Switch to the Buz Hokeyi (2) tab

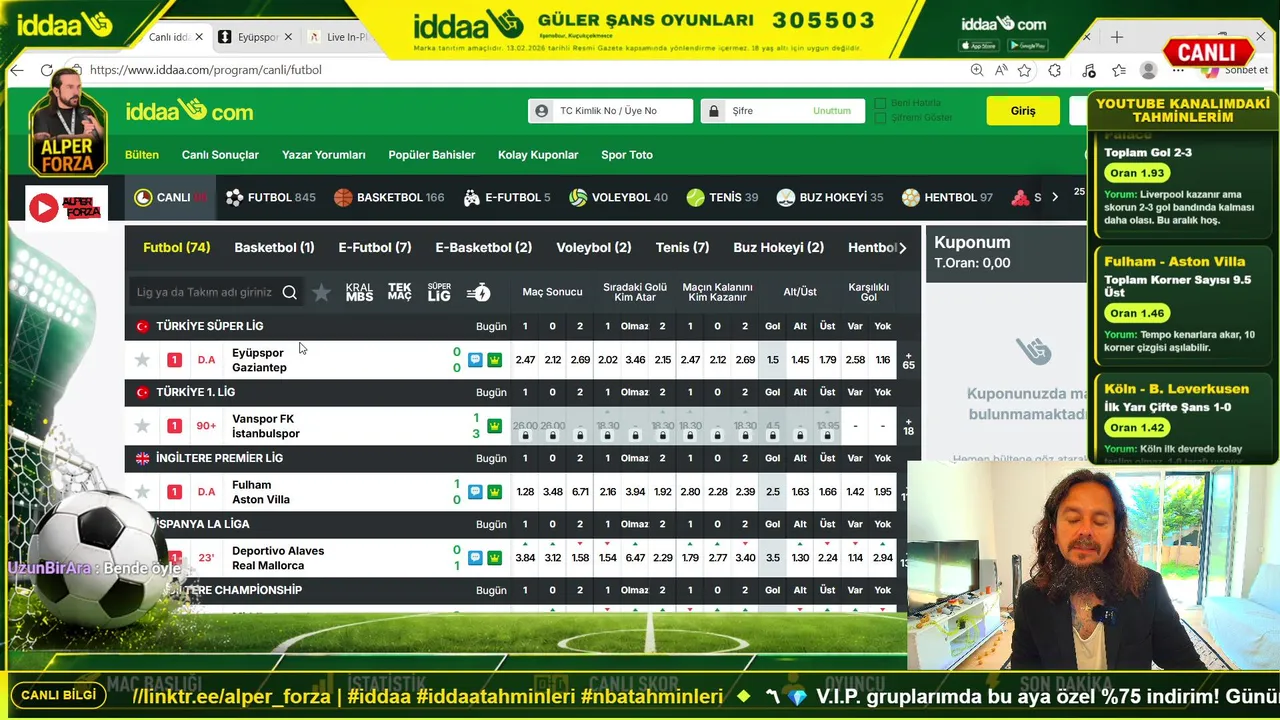click(778, 247)
